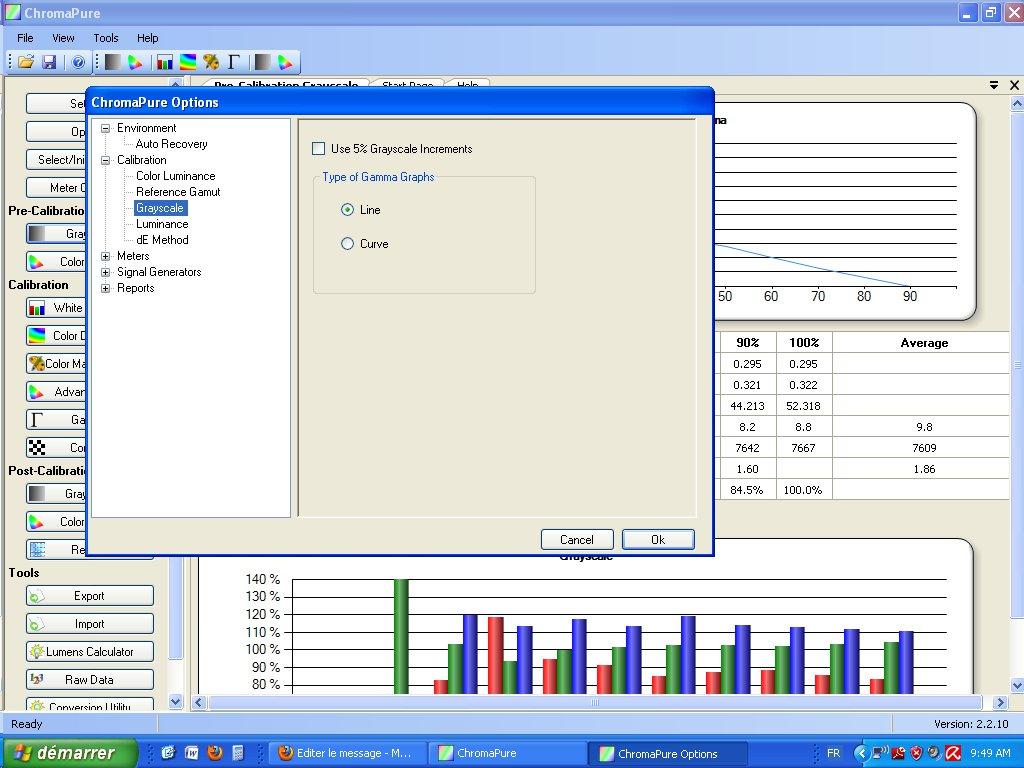
Task: Collapse the Environment tree node
Action: tap(105, 128)
